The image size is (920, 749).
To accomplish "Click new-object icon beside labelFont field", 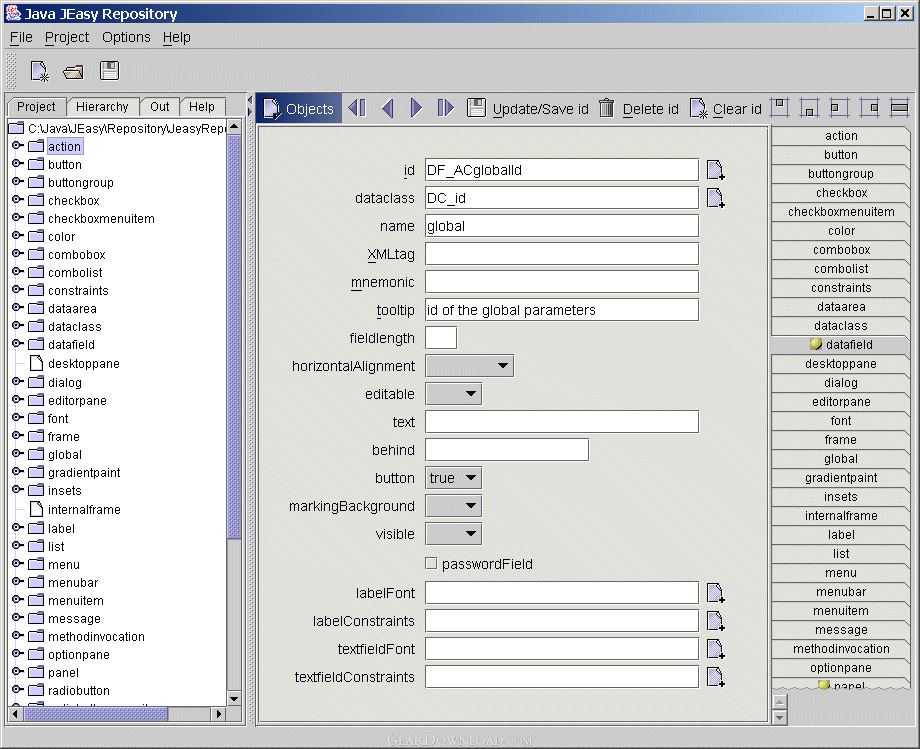I will pyautogui.click(x=715, y=593).
